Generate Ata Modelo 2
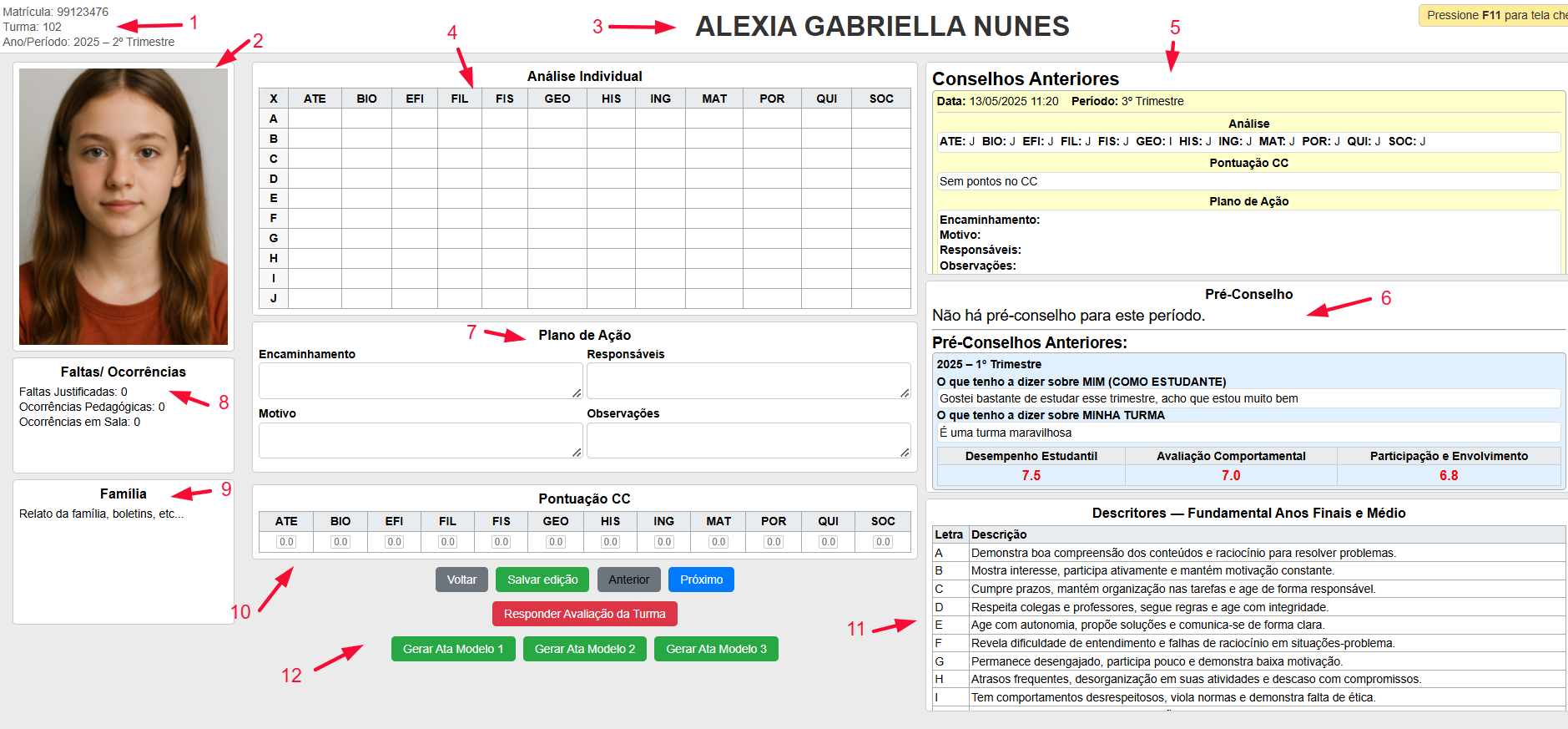Screen dimensions: 1568x729 pos(584,649)
